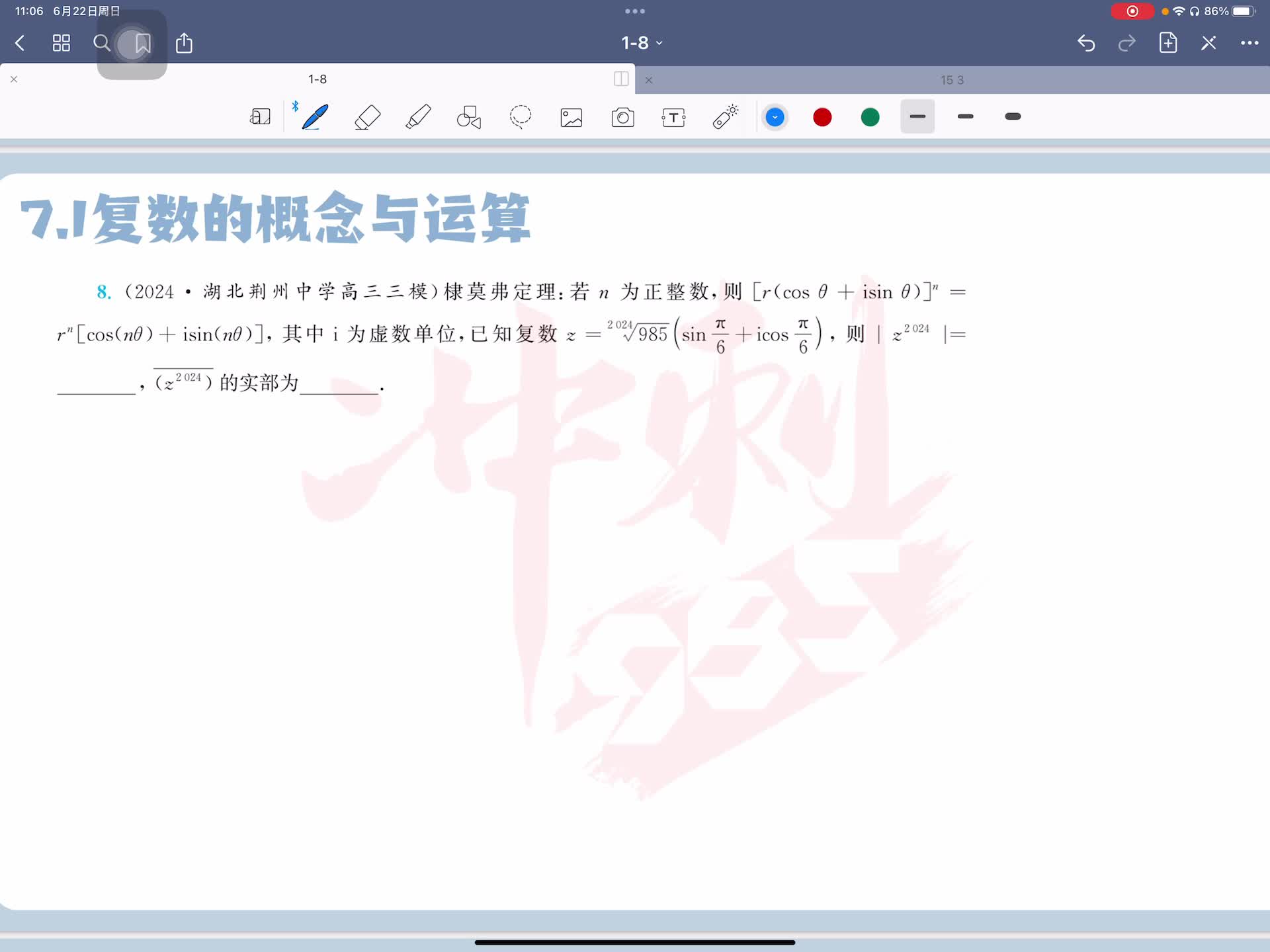Select the Text box tool

[x=673, y=117]
